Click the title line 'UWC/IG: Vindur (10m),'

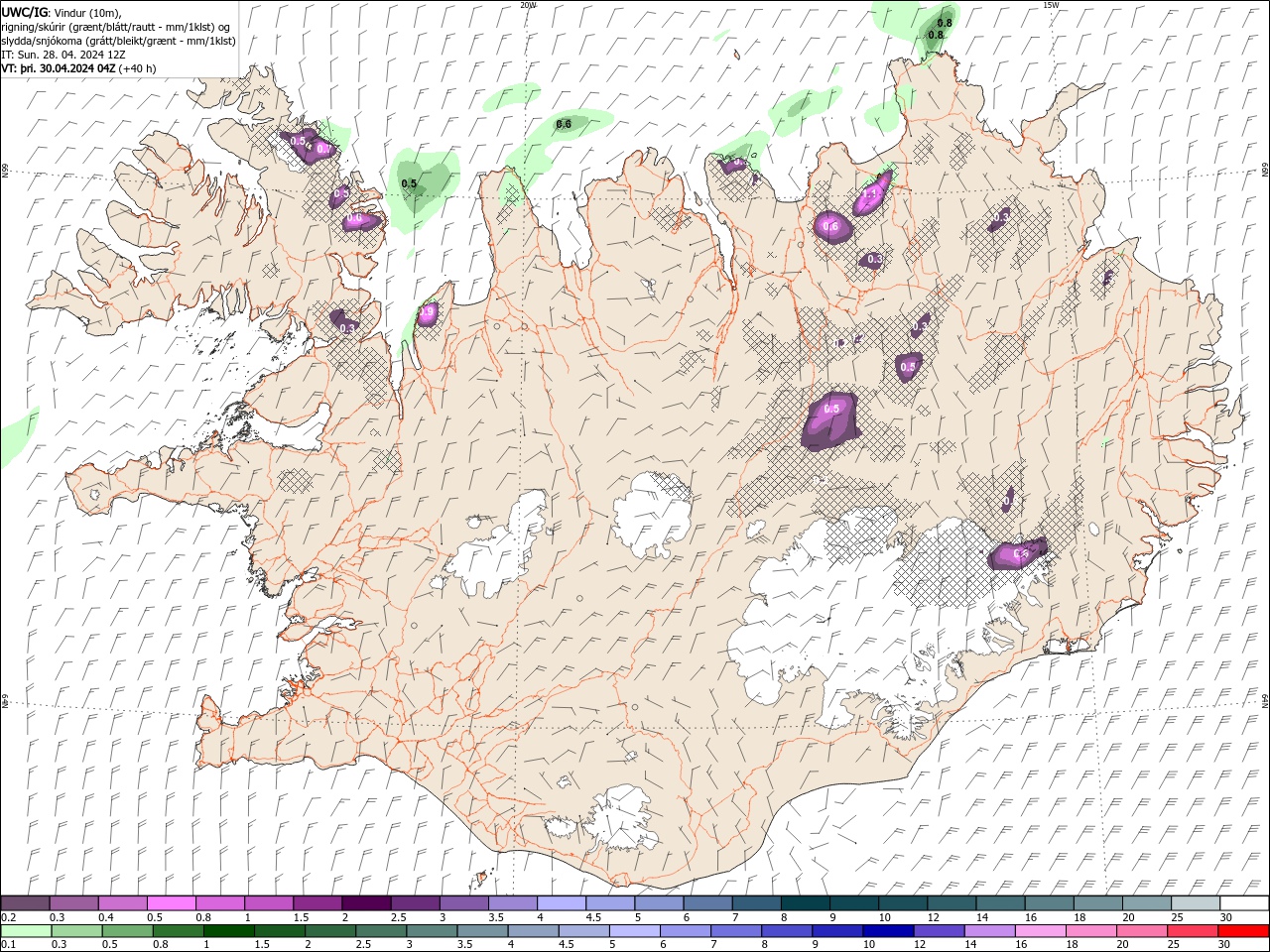(62, 12)
